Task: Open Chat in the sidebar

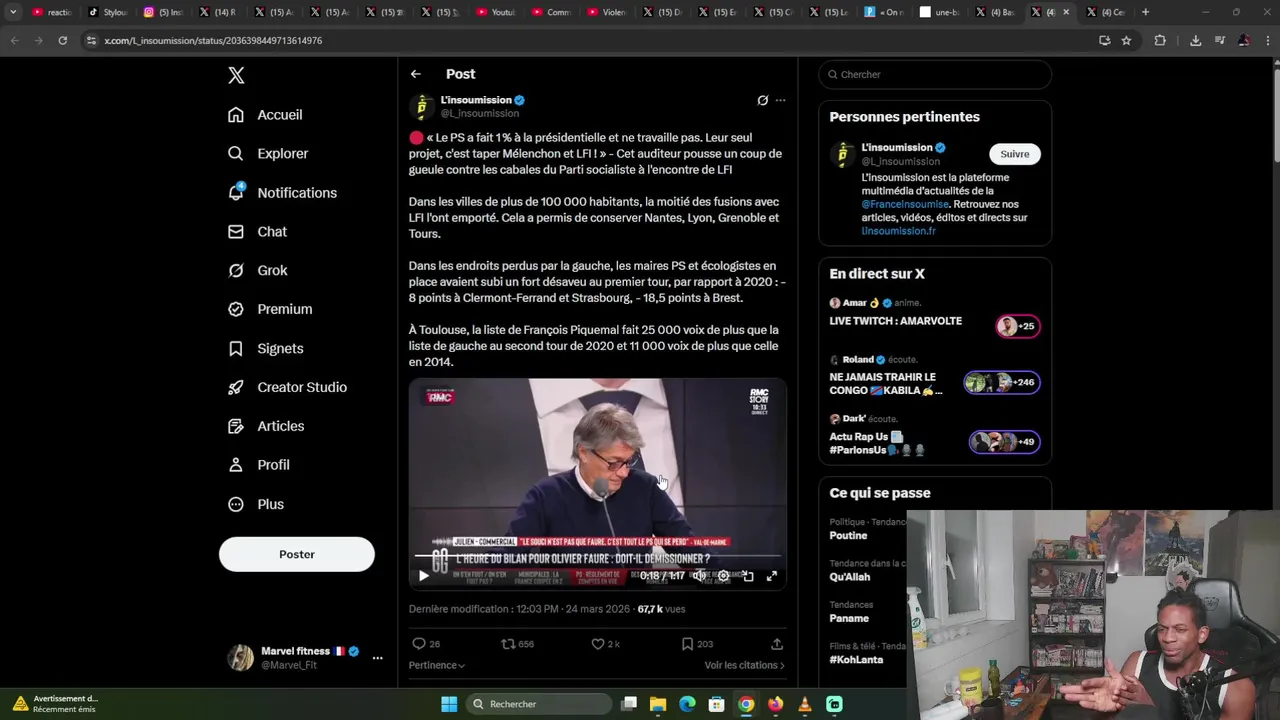Action: [x=257, y=232]
